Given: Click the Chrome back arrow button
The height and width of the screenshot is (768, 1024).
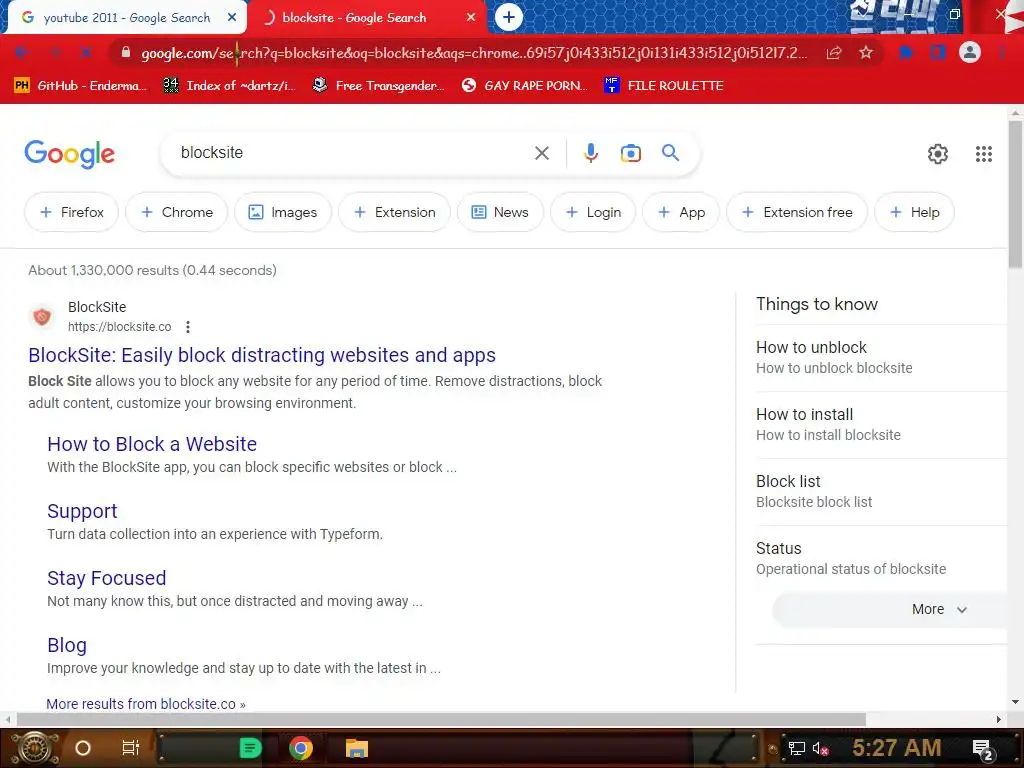Looking at the screenshot, I should tap(22, 53).
